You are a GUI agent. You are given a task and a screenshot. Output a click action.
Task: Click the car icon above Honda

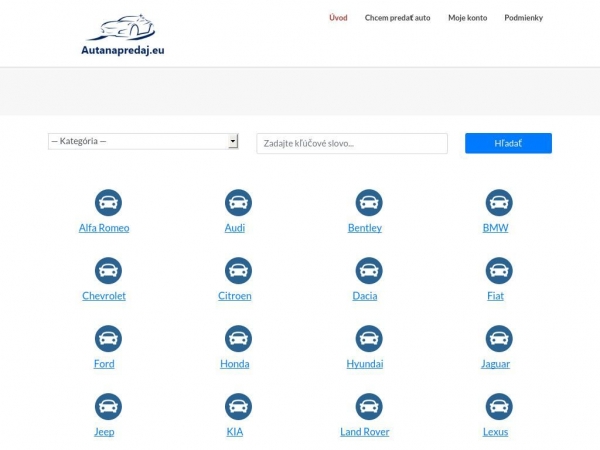238,339
